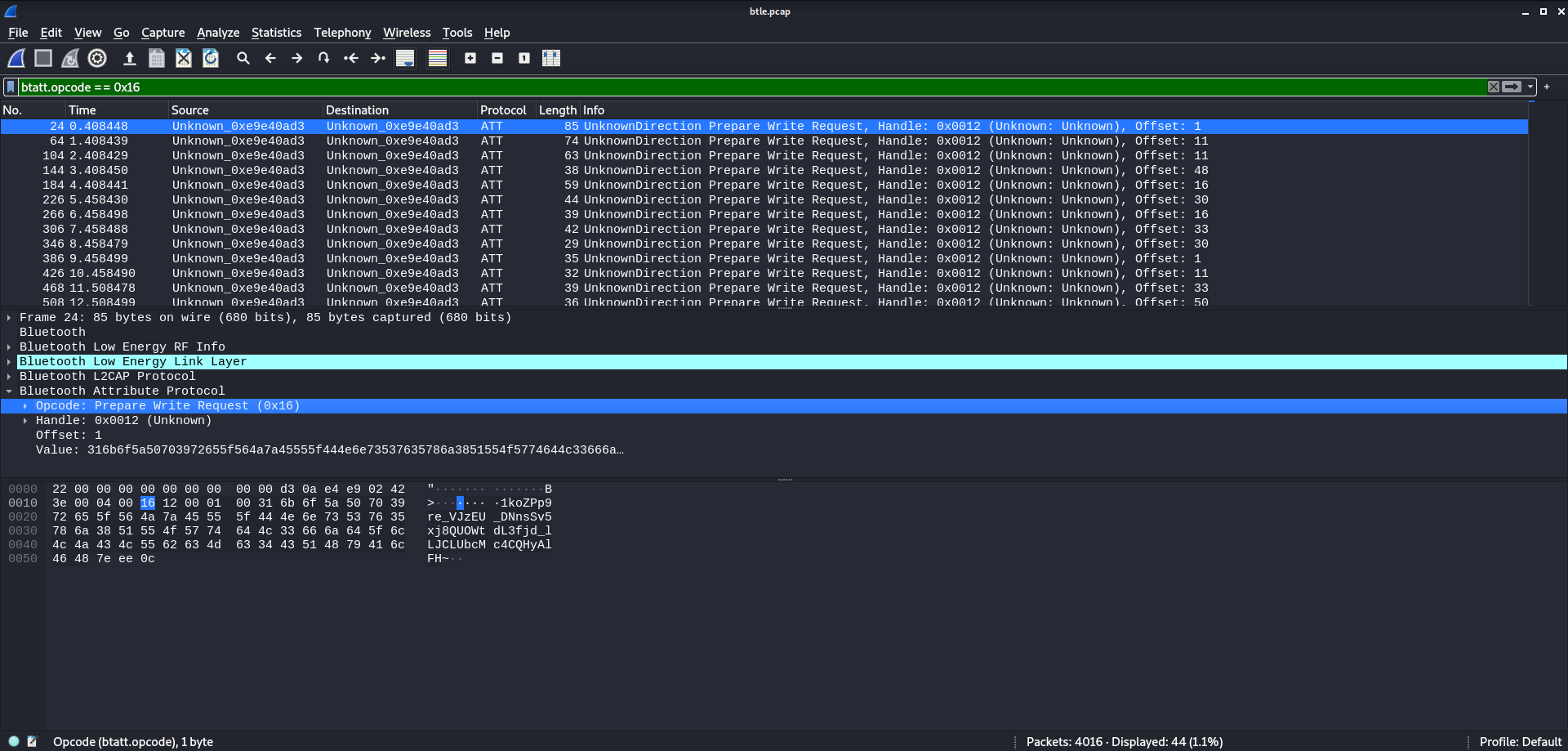
Task: Select packet number 64 row
Action: pyautogui.click(x=764, y=141)
